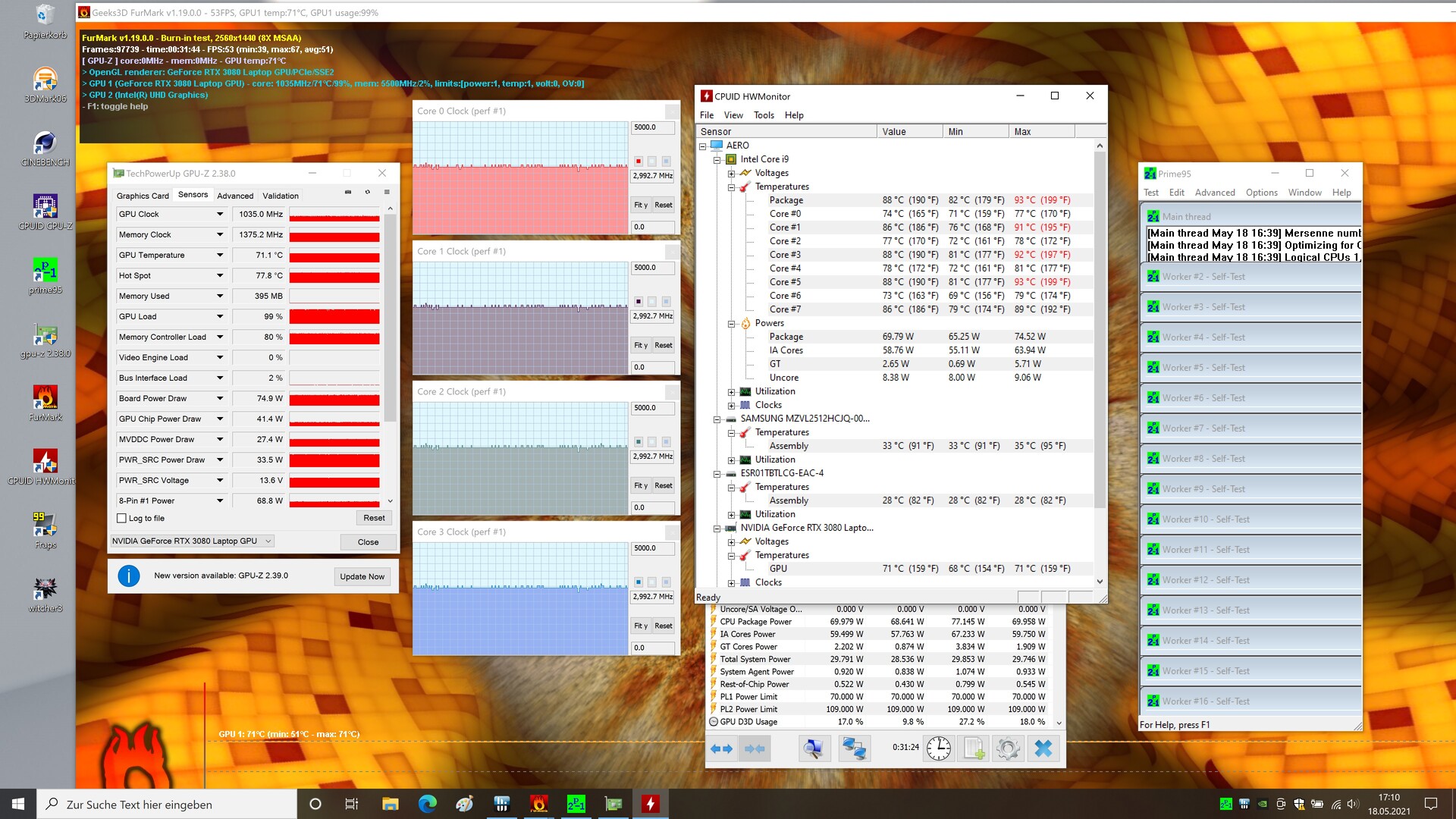The image size is (1456, 819).
Task: Click the HWiNFO expand arrows icon
Action: pyautogui.click(x=721, y=748)
